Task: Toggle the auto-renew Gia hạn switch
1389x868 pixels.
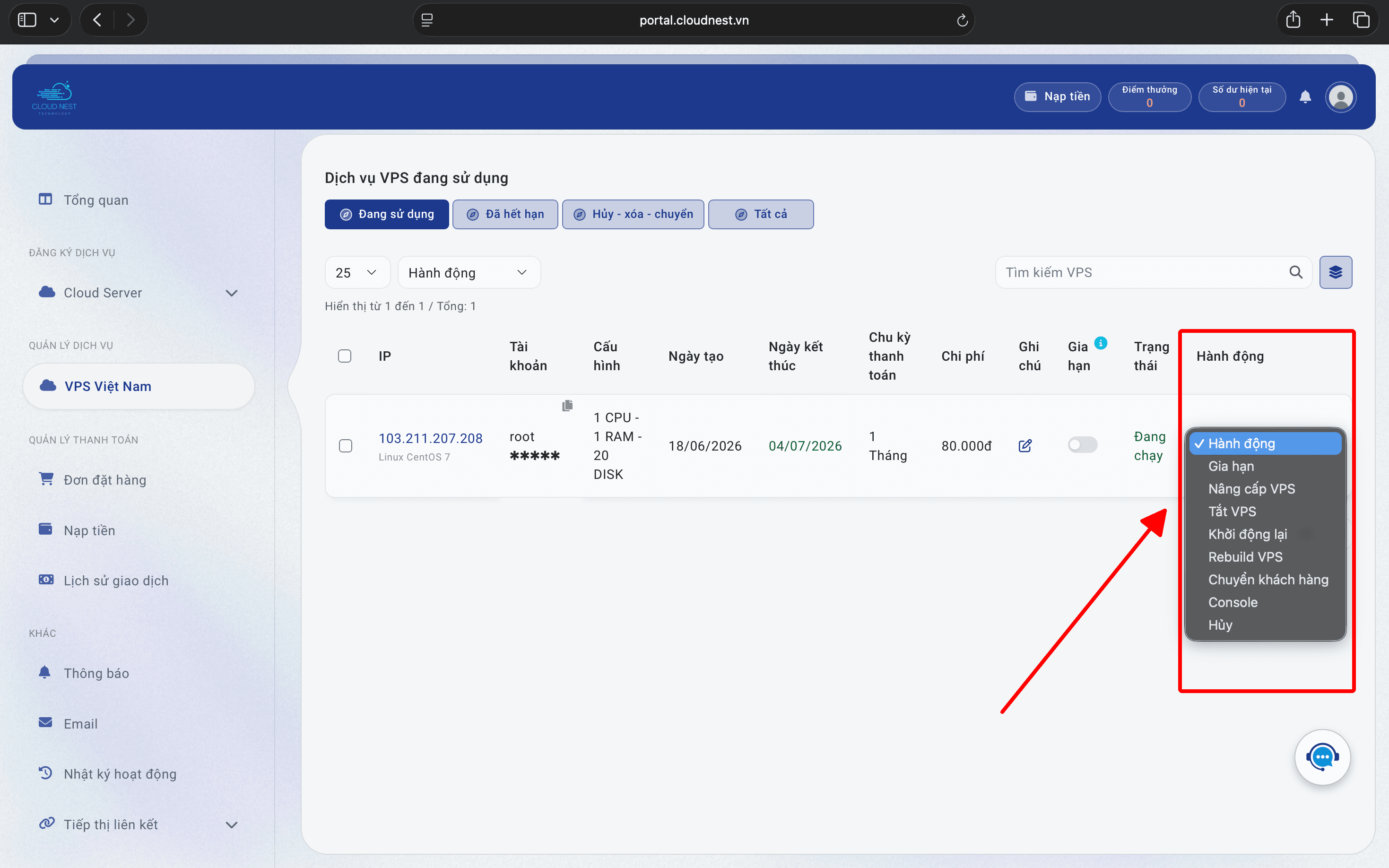Action: pos(1083,445)
